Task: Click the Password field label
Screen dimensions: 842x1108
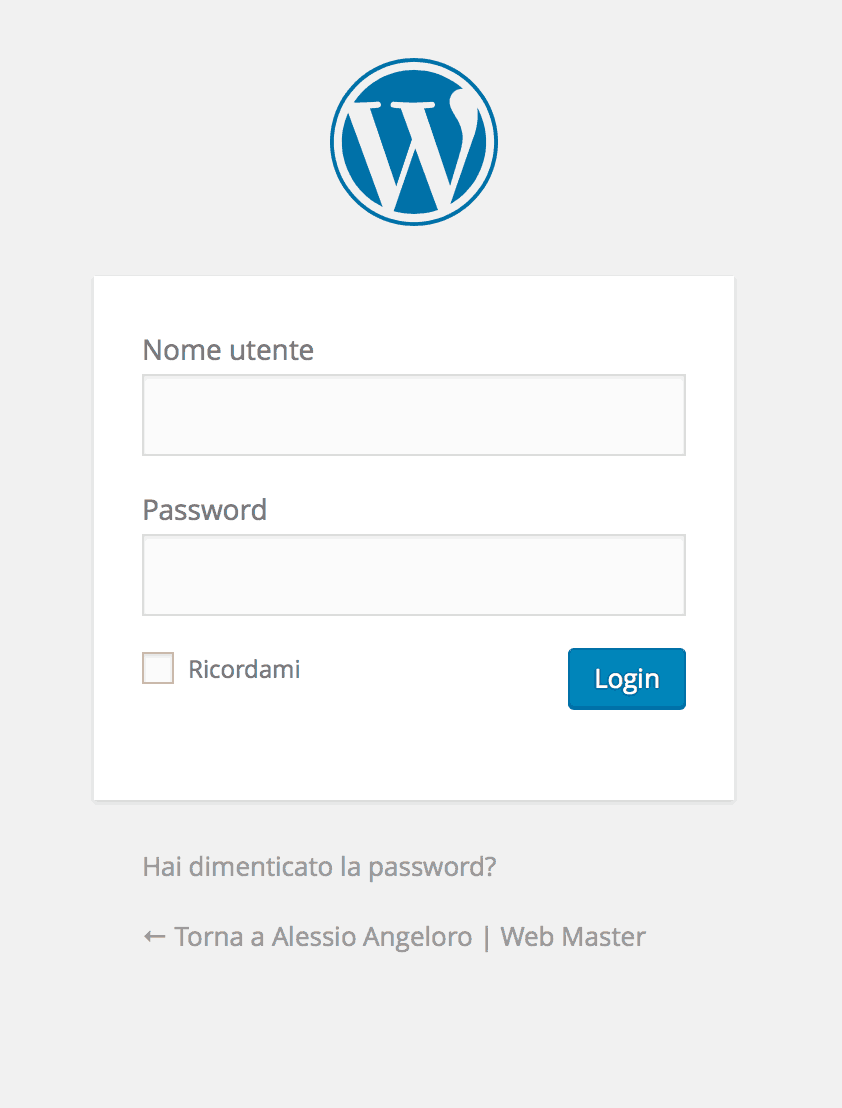Action: tap(204, 510)
